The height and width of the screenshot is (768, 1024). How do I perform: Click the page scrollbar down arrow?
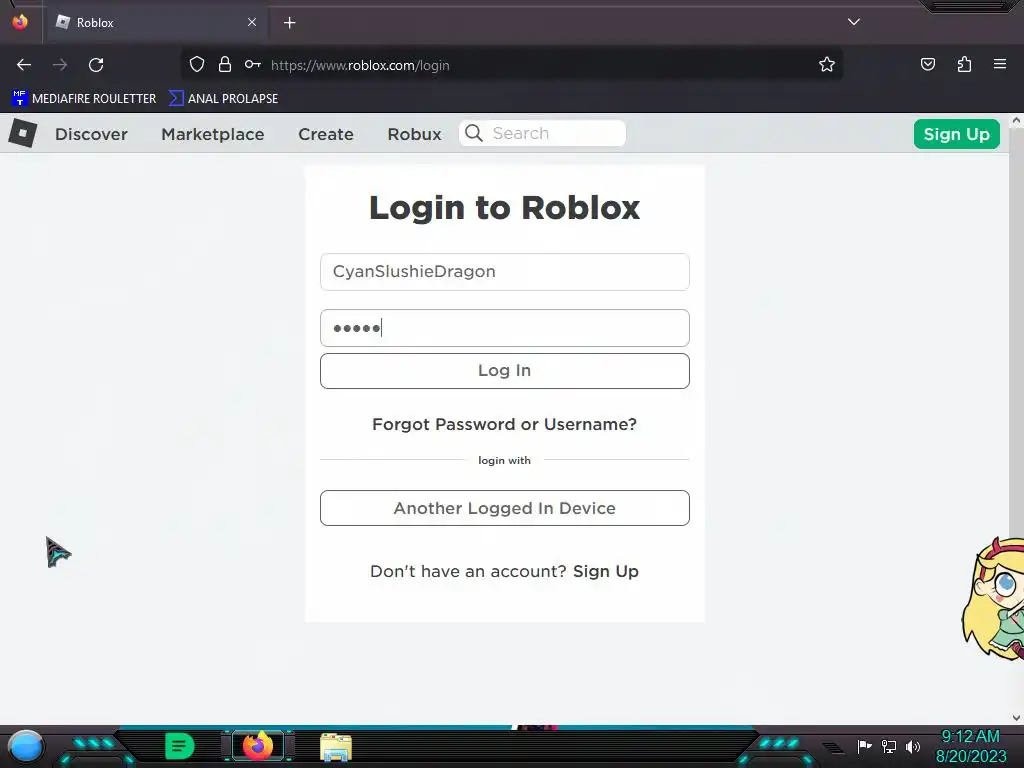(1016, 718)
